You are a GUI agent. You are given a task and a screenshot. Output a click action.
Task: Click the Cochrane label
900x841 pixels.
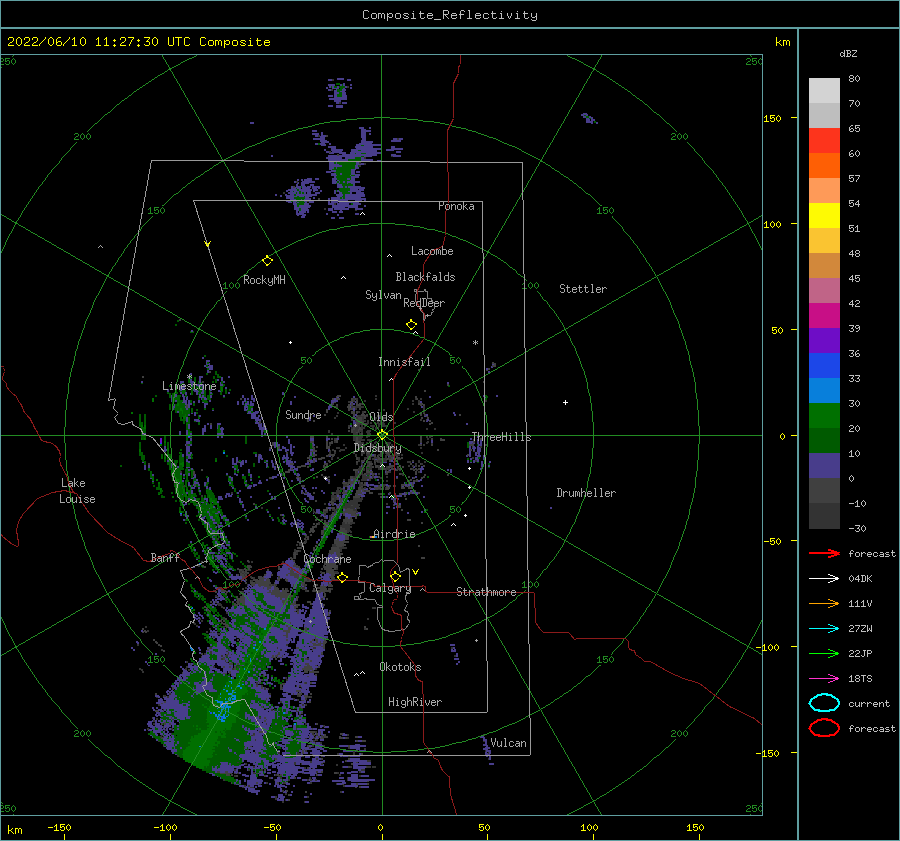pos(327,559)
